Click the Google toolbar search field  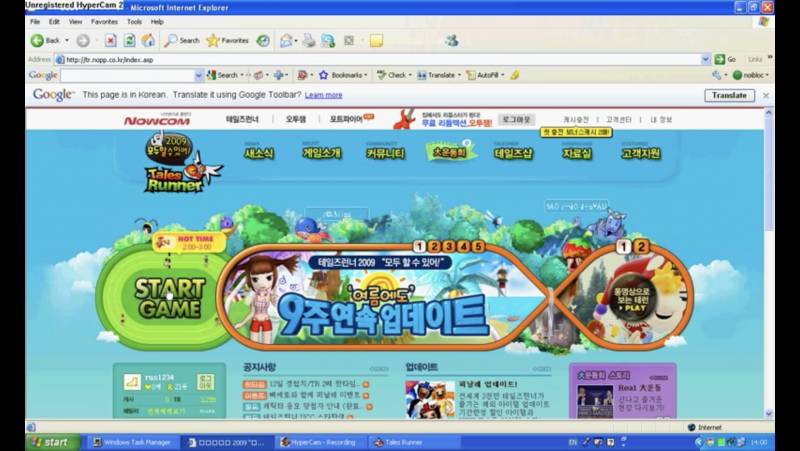point(130,75)
